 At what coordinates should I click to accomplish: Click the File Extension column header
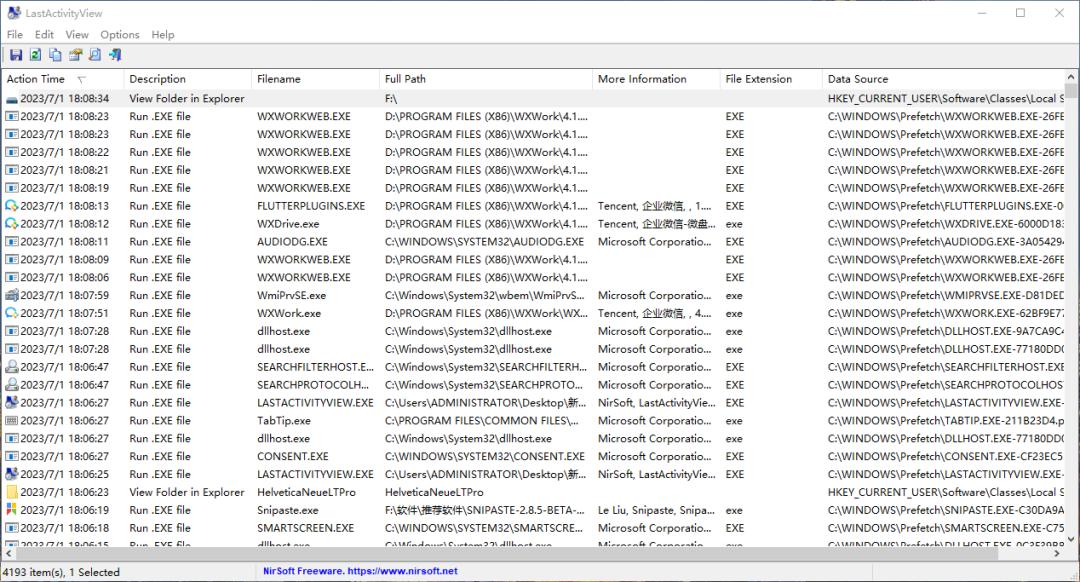click(759, 79)
